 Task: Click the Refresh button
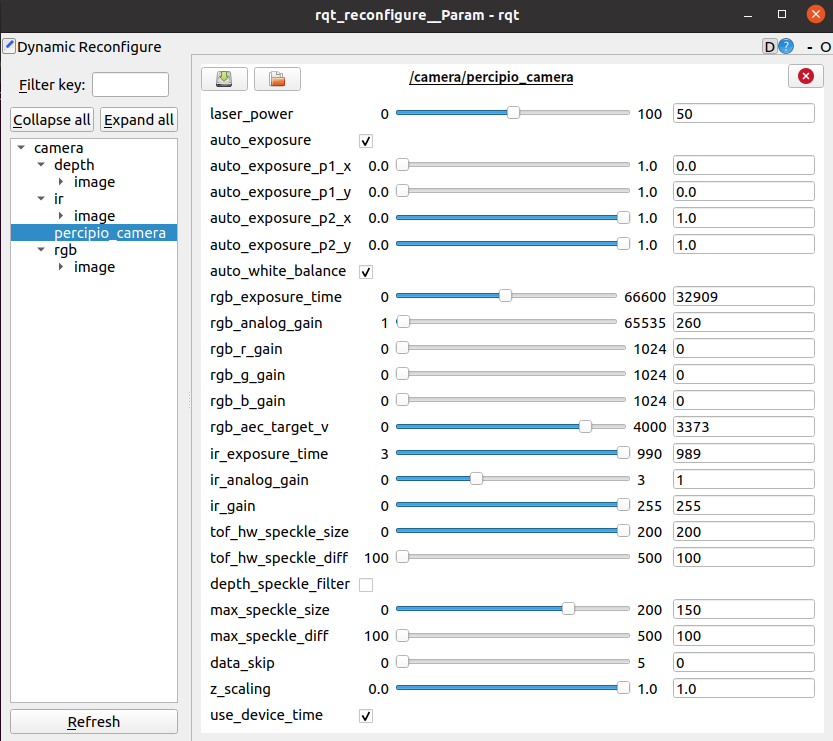(94, 721)
